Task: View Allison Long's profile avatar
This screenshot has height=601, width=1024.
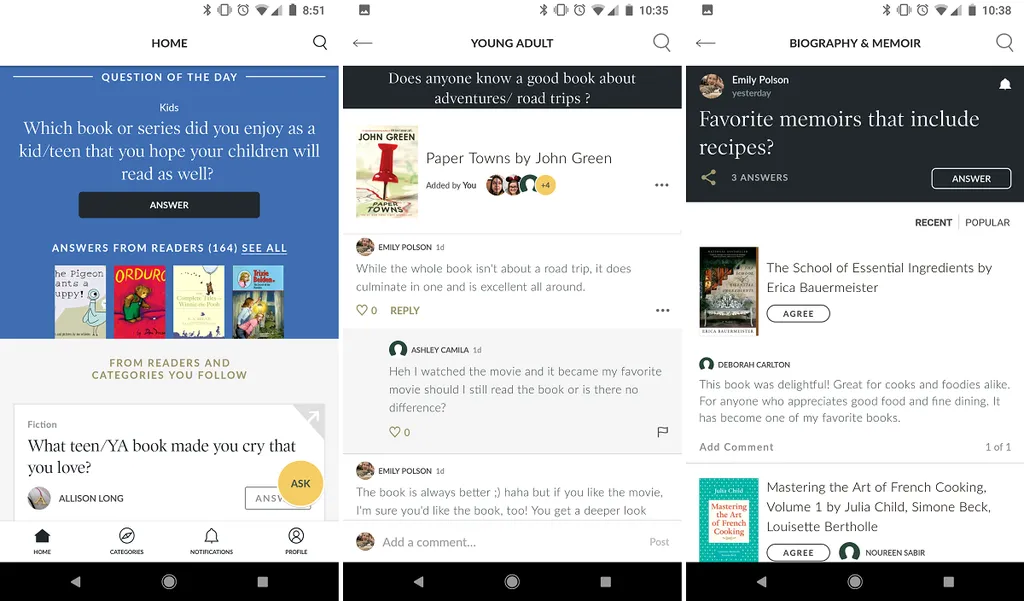Action: [39, 498]
